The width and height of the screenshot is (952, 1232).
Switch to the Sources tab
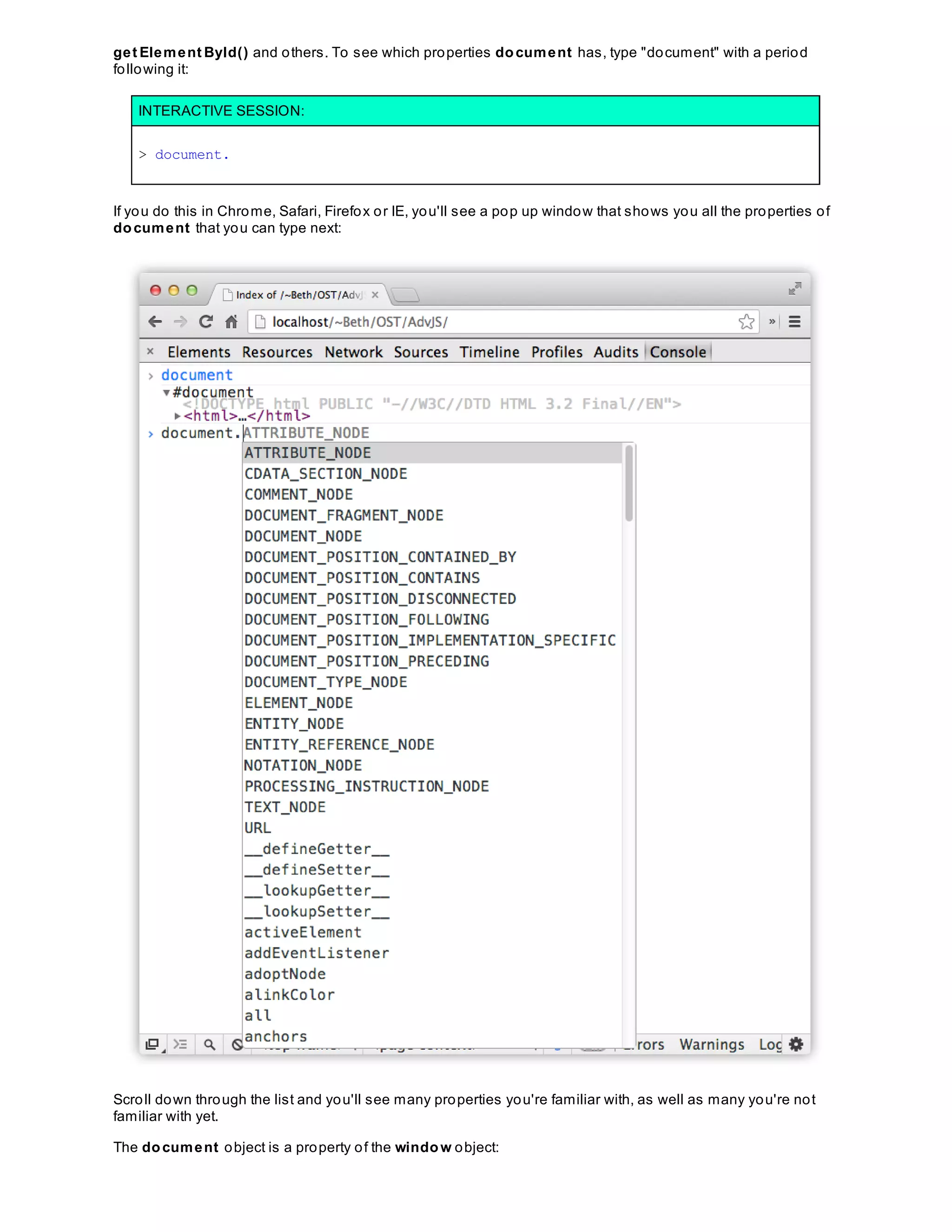coord(421,352)
